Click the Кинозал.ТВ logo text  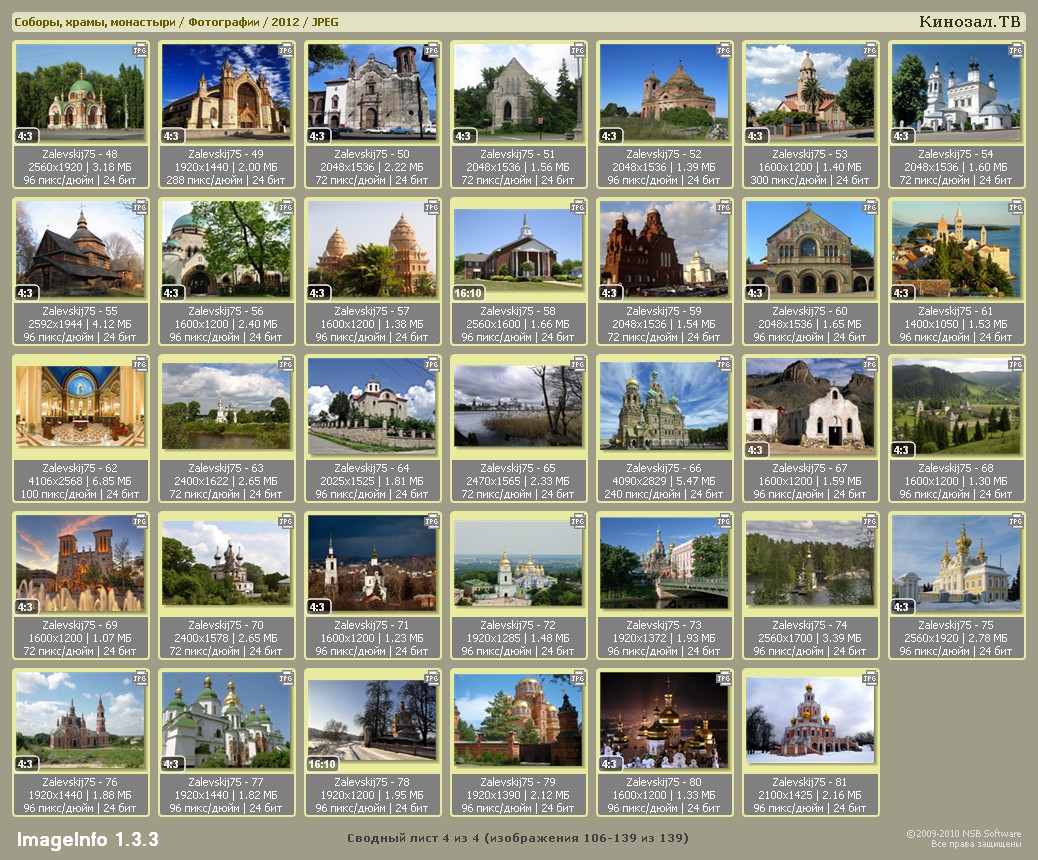[969, 22]
